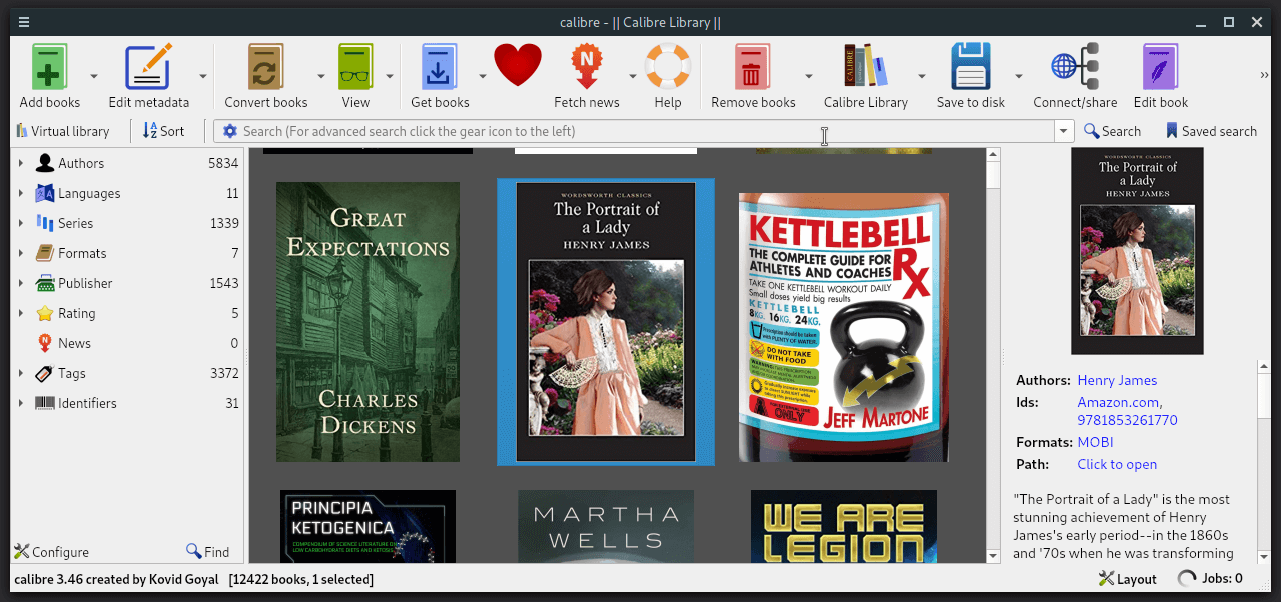Viewport: 1281px width, 602px height.
Task: Follow the Henry James author link
Action: click(1116, 380)
